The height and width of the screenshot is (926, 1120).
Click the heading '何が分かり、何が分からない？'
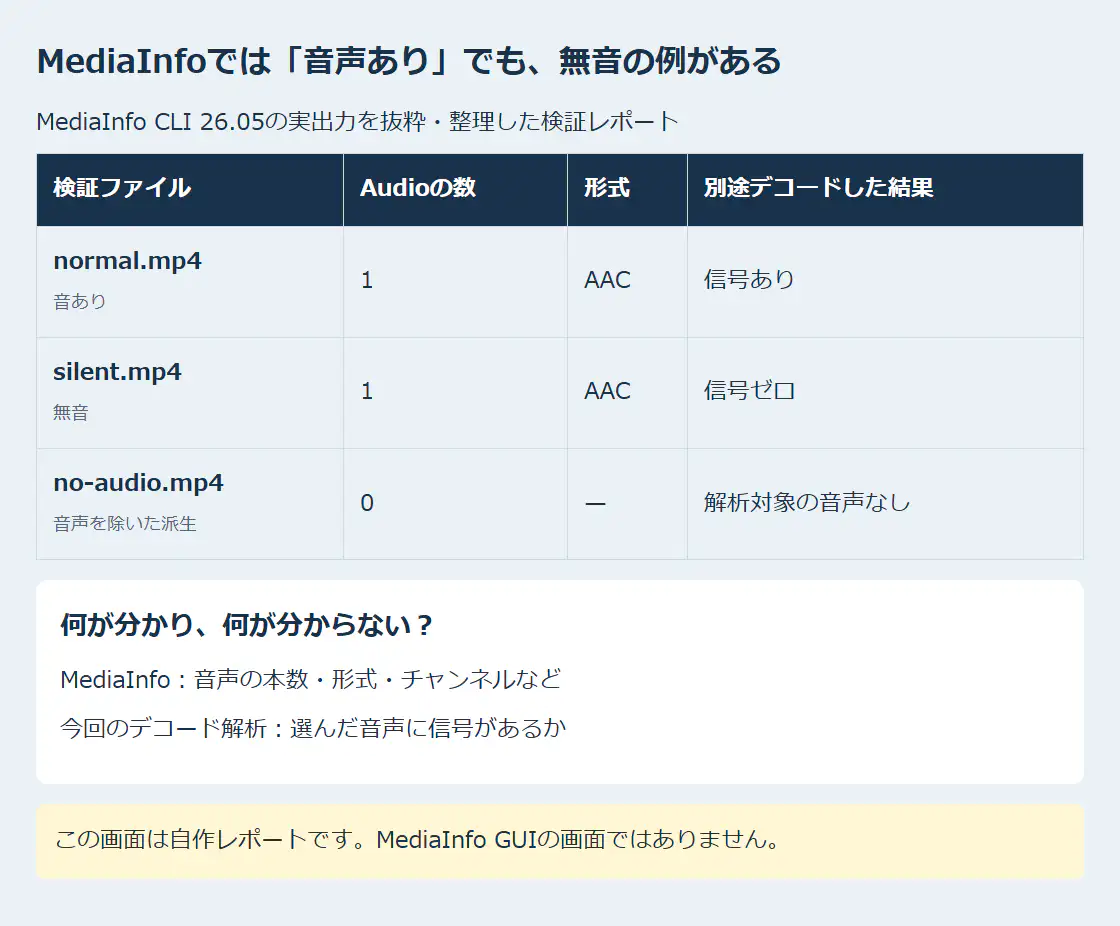click(x=246, y=625)
